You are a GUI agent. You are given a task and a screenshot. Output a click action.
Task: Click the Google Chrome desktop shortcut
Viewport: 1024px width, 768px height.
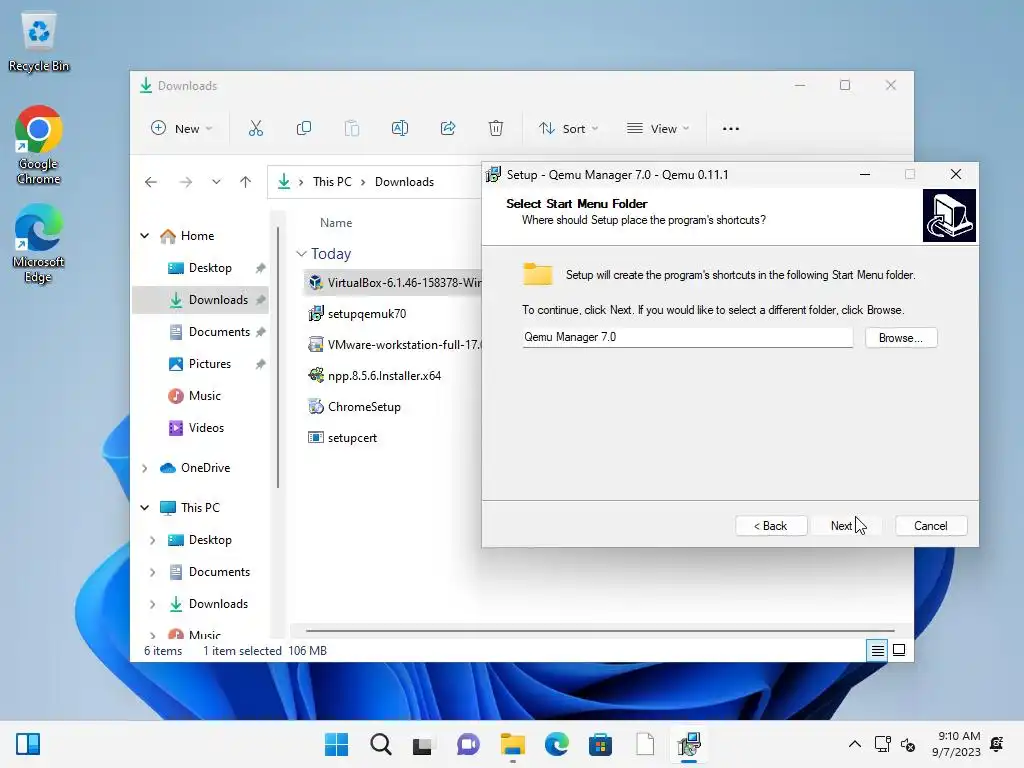coord(39,146)
